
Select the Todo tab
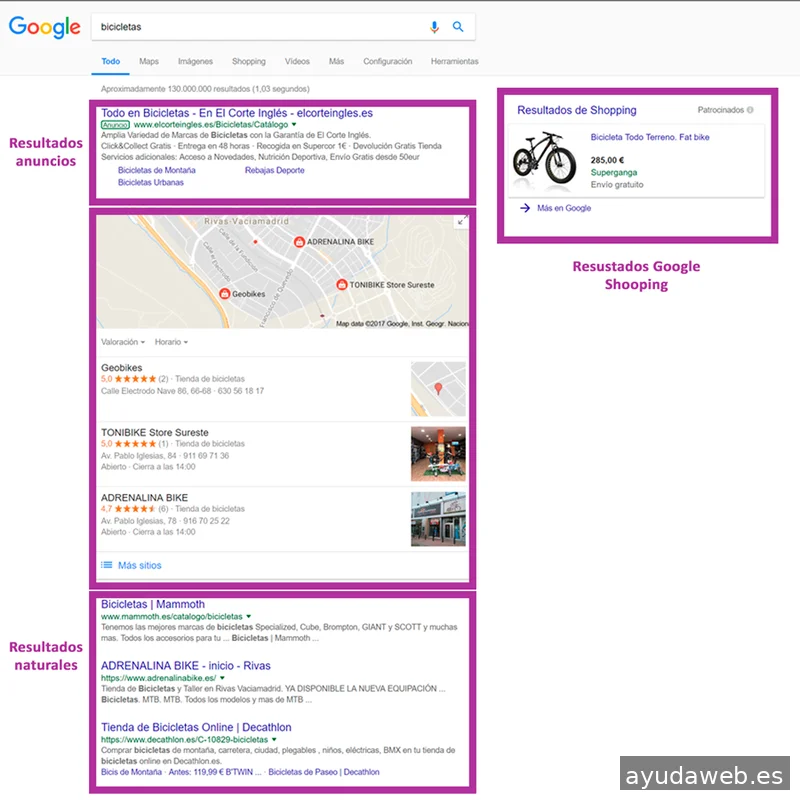(111, 61)
